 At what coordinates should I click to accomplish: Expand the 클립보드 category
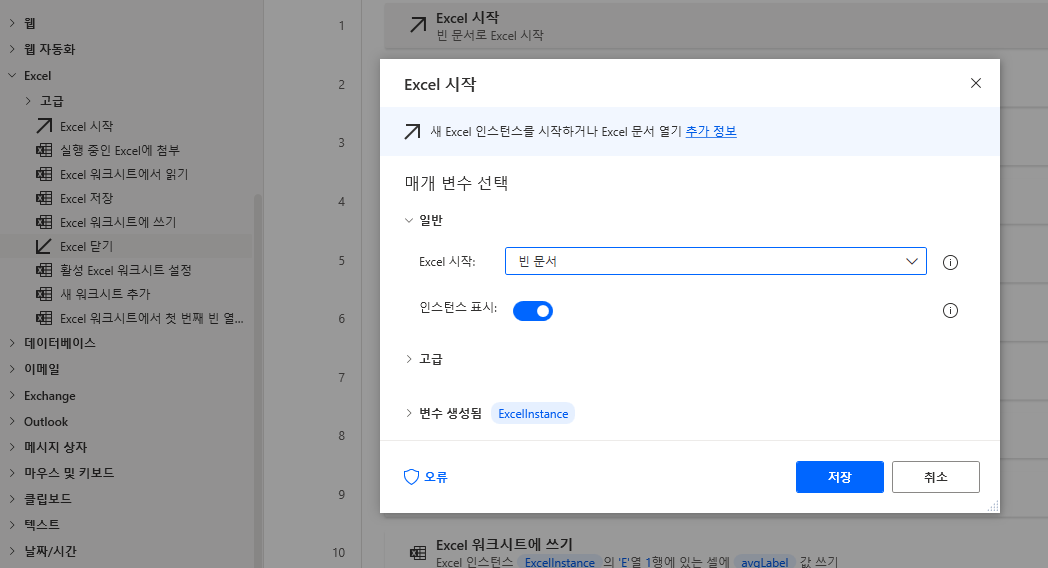[12, 499]
